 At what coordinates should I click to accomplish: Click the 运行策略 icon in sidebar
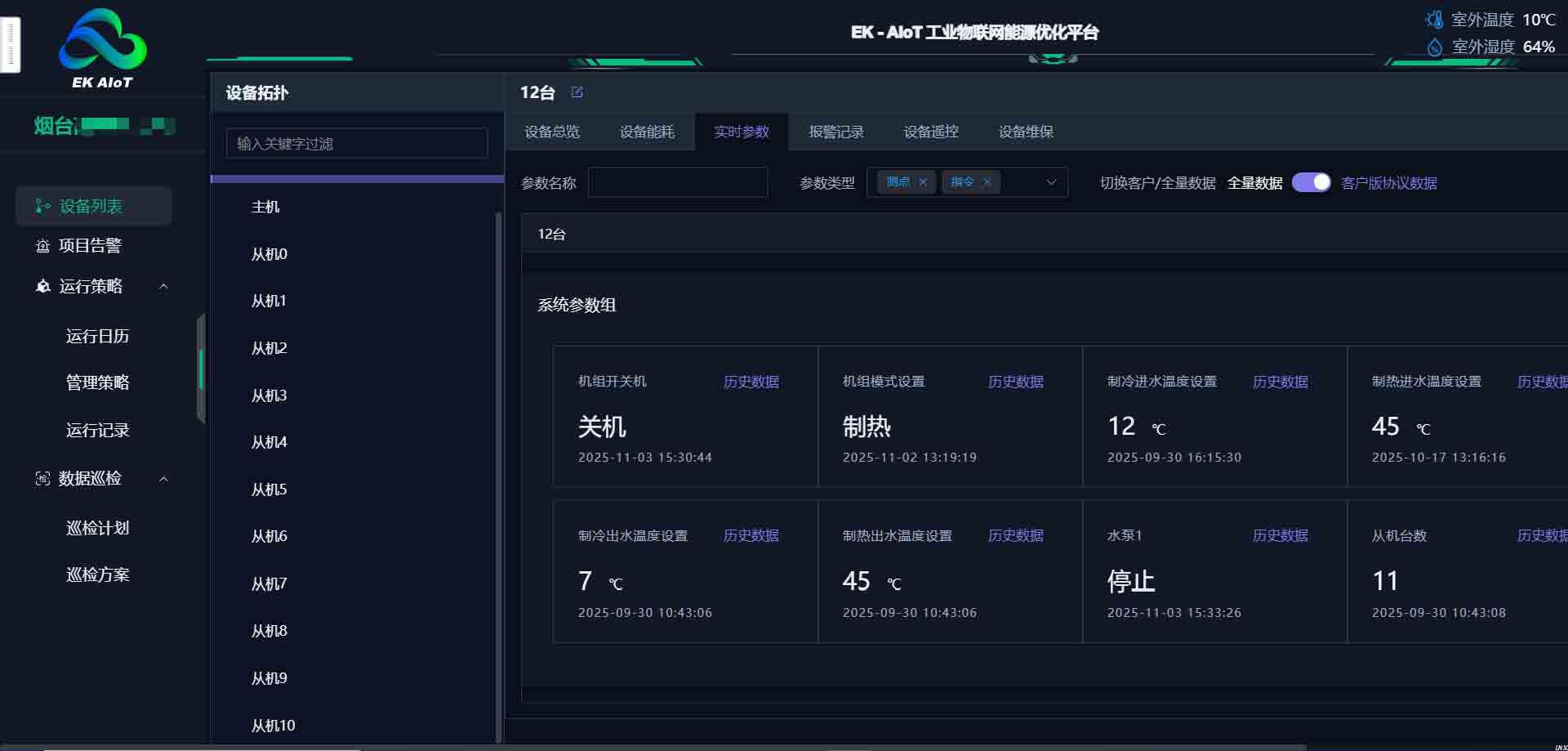[x=42, y=286]
